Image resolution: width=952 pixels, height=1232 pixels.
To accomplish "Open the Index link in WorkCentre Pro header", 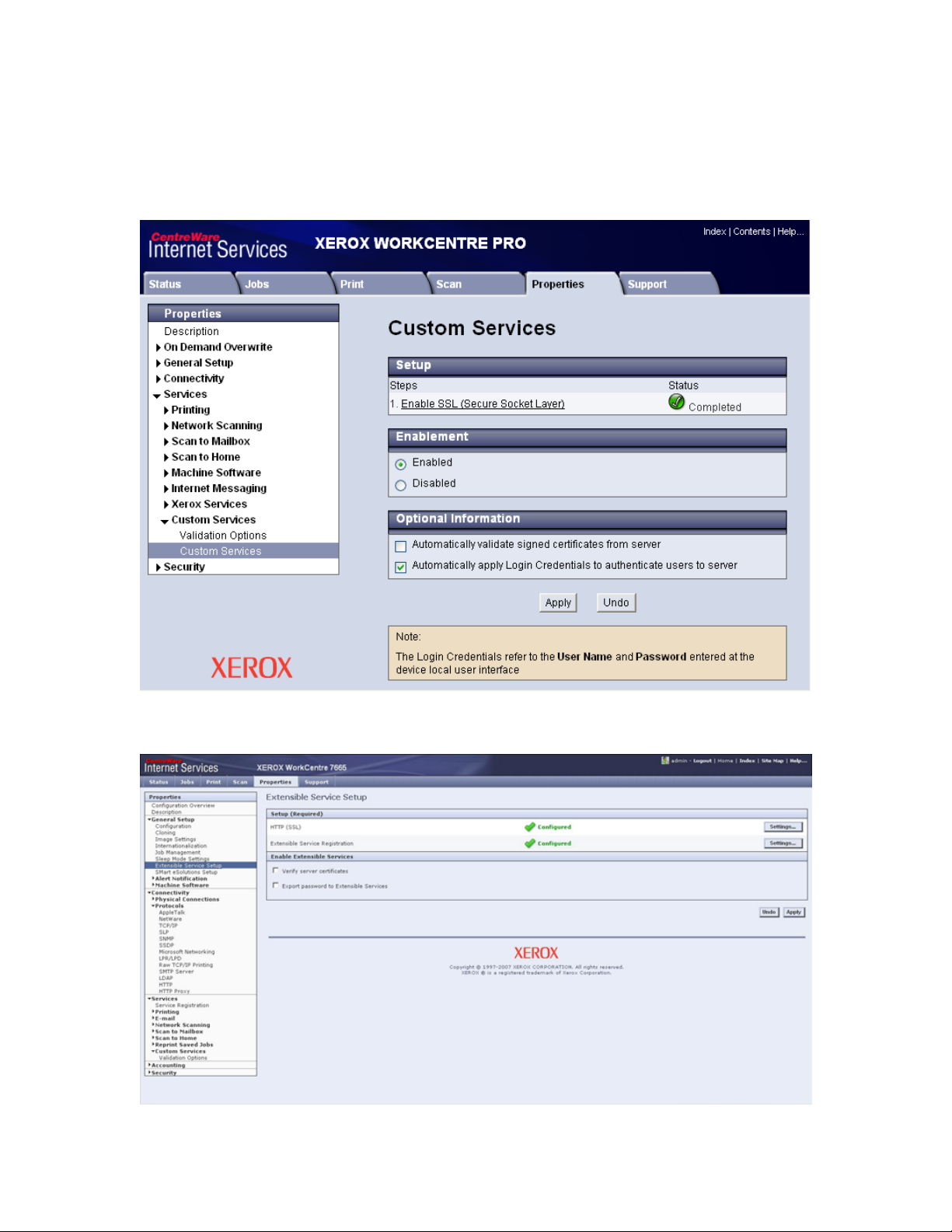I will (x=714, y=232).
